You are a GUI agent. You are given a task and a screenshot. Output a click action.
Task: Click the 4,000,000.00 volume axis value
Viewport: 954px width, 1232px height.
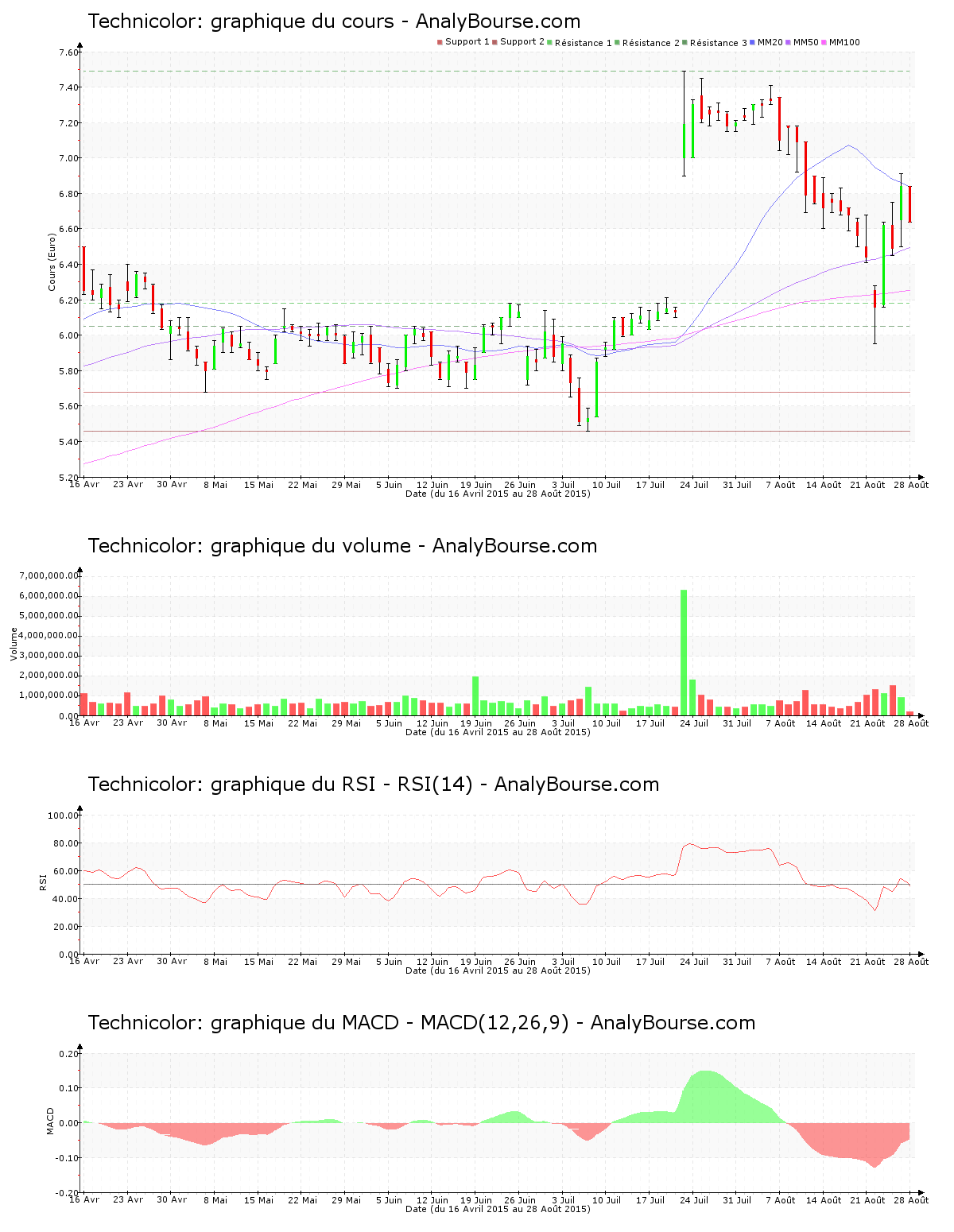pyautogui.click(x=50, y=635)
